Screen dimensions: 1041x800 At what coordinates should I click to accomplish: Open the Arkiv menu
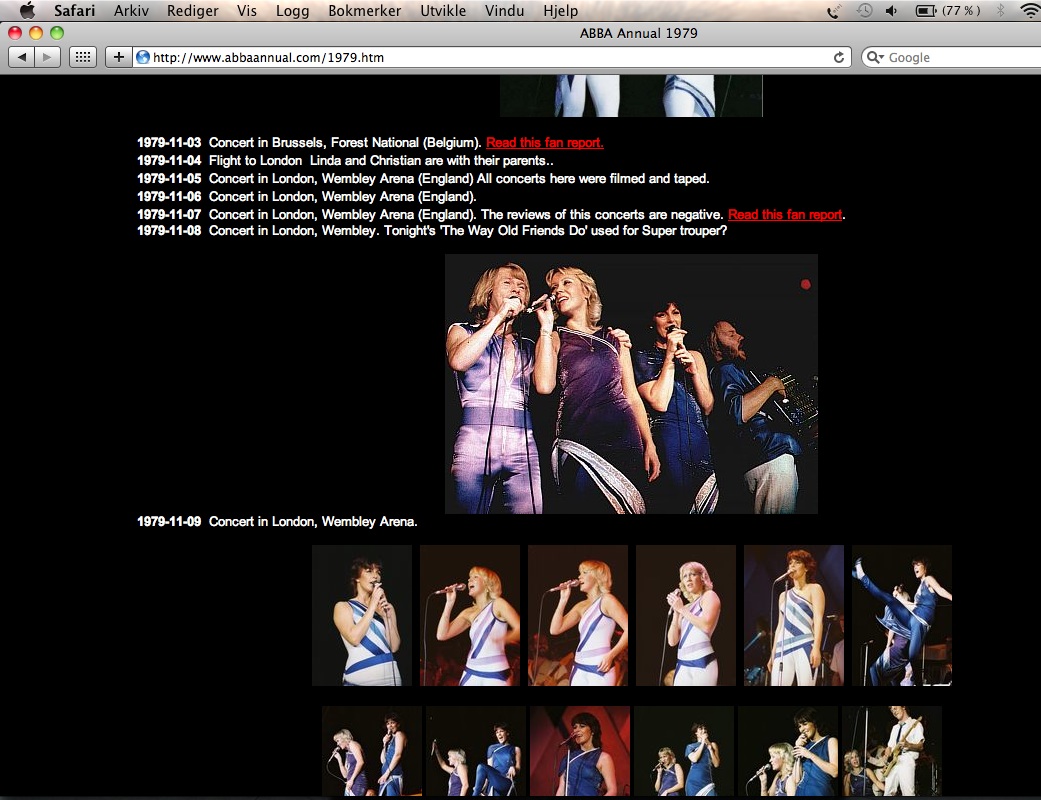click(131, 11)
